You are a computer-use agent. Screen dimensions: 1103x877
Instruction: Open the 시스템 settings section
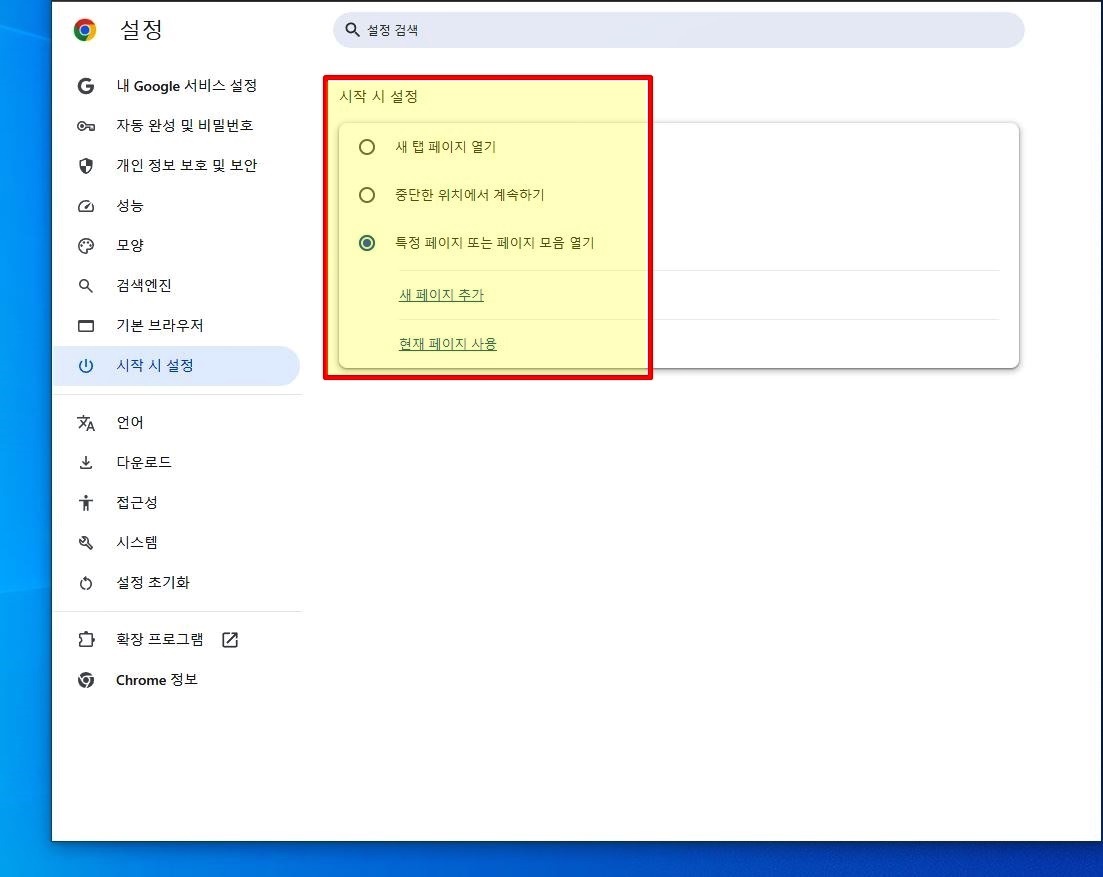(x=177, y=543)
